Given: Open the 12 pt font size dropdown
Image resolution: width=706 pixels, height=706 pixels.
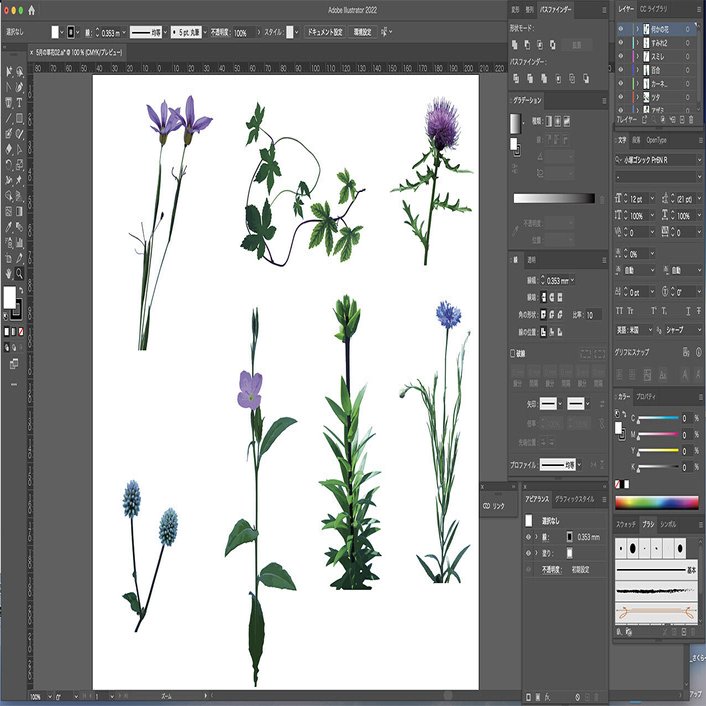Looking at the screenshot, I should (652, 199).
